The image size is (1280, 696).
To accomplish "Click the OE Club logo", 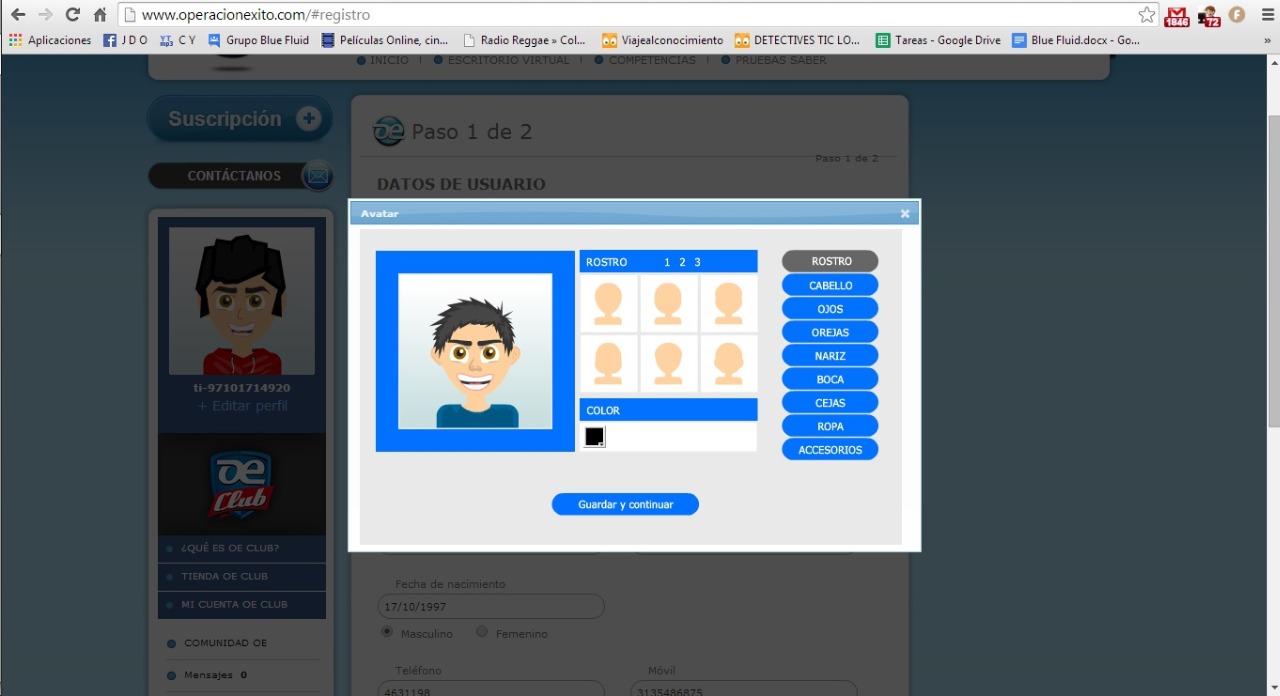I will coord(241,484).
